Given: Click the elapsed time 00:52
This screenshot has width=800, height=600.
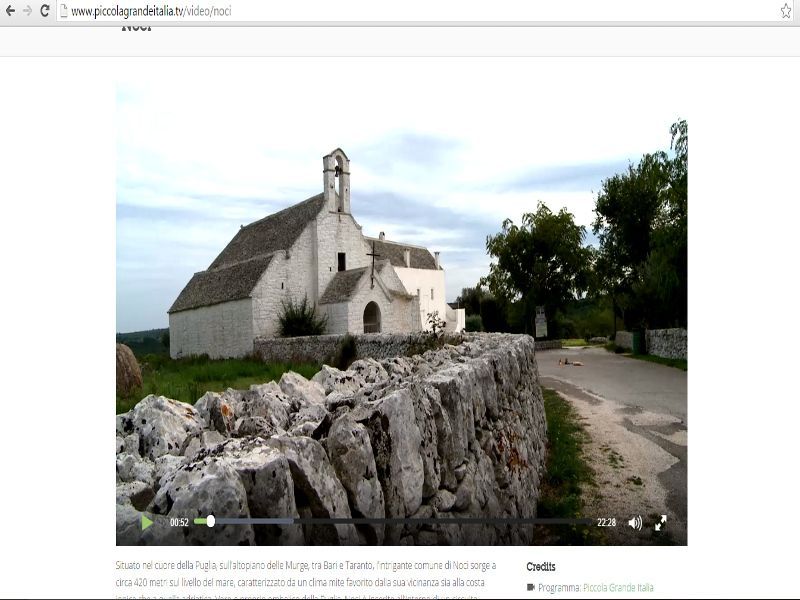Looking at the screenshot, I should pyautogui.click(x=179, y=522).
